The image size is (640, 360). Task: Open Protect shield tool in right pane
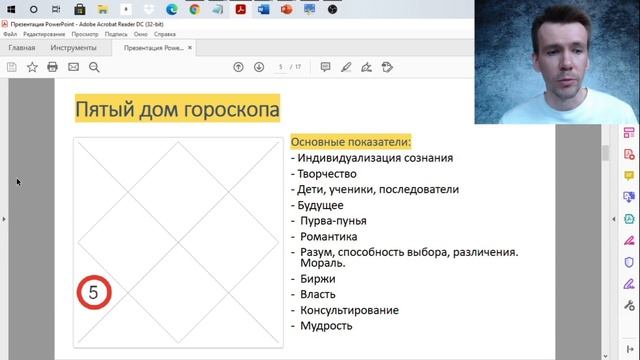click(x=629, y=262)
